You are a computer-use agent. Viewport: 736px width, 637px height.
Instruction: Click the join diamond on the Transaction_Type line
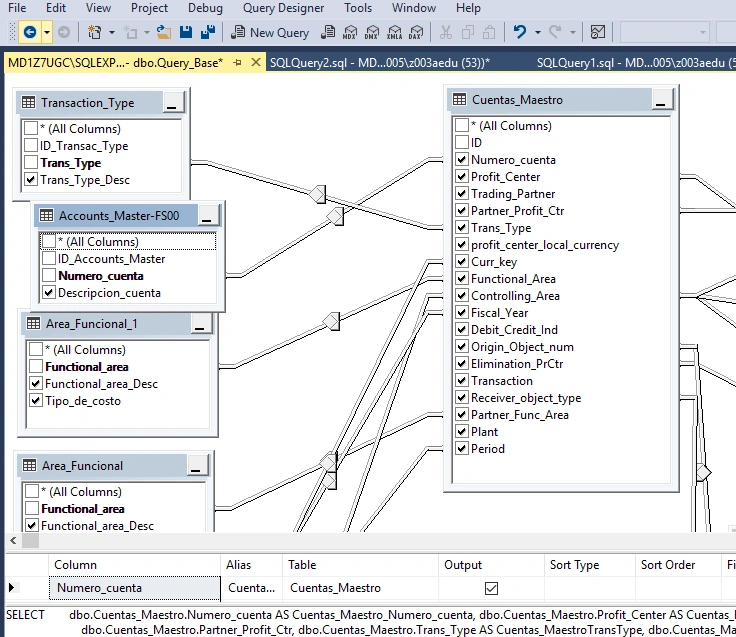(x=318, y=194)
